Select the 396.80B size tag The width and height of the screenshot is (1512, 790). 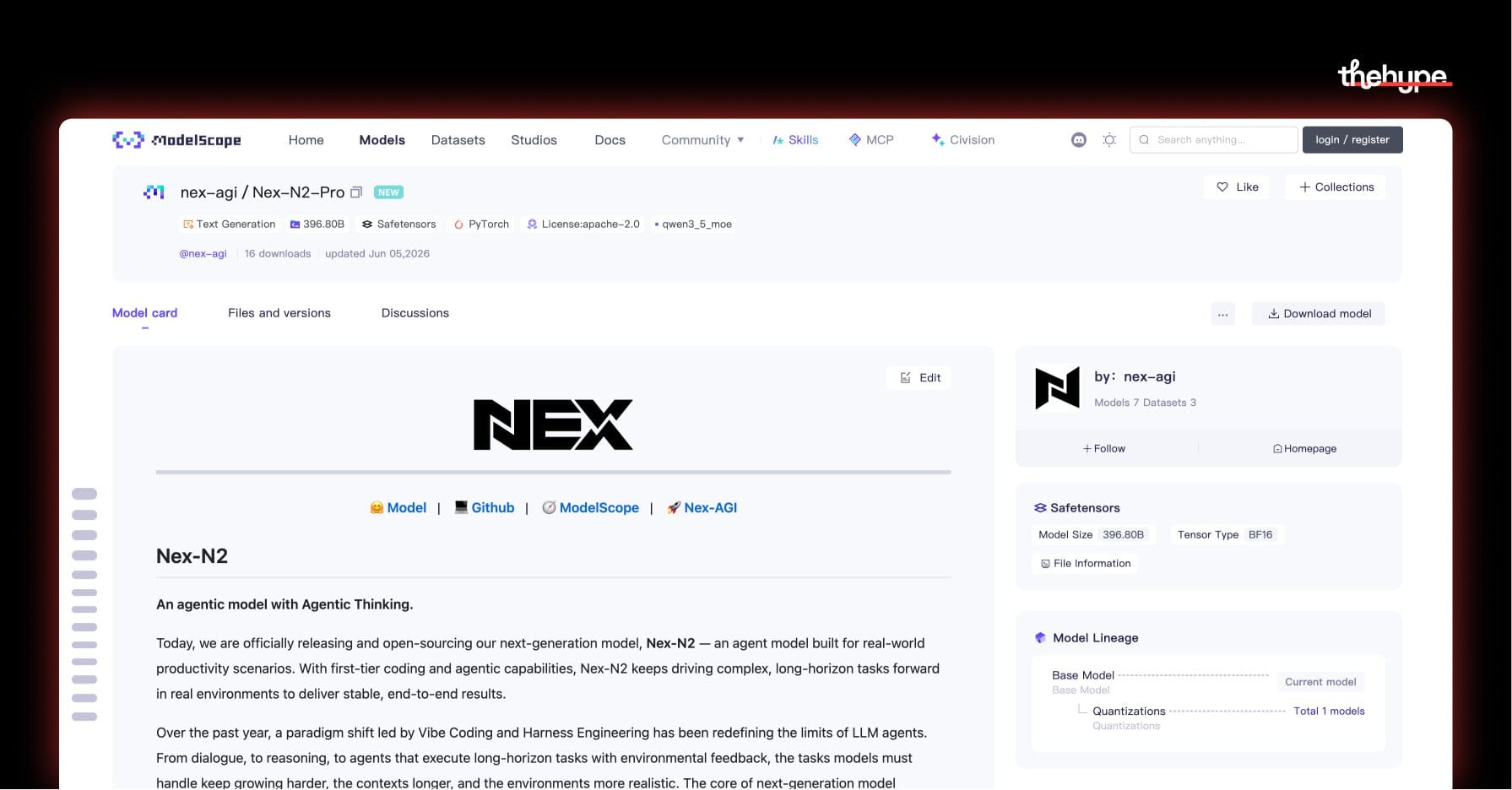tap(317, 225)
